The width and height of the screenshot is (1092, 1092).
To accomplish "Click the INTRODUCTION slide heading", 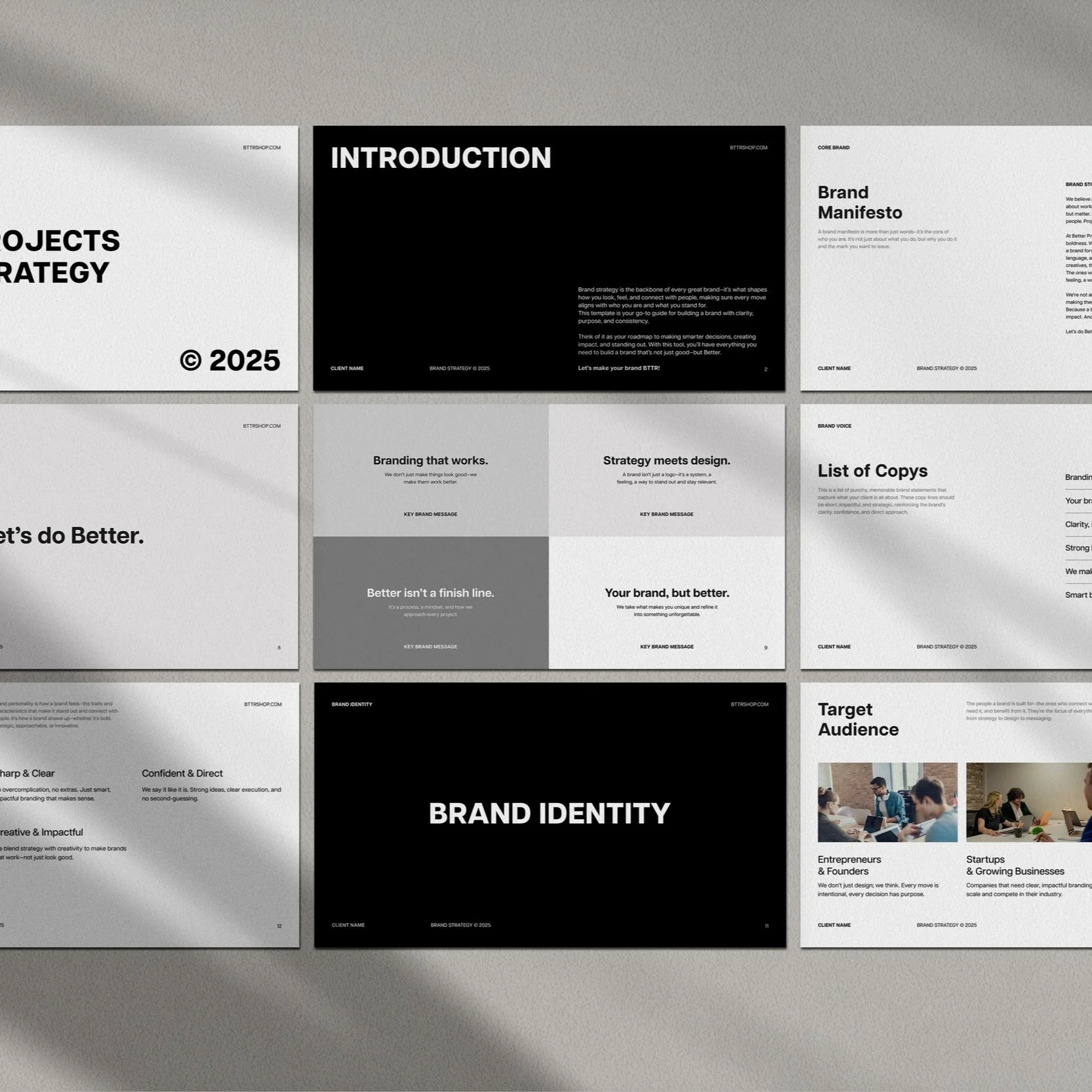I will click(441, 158).
